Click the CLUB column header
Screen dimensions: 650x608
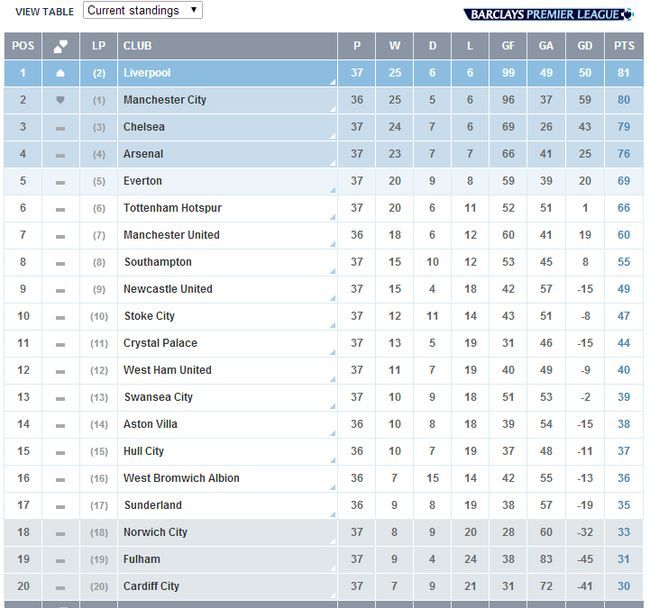click(136, 46)
